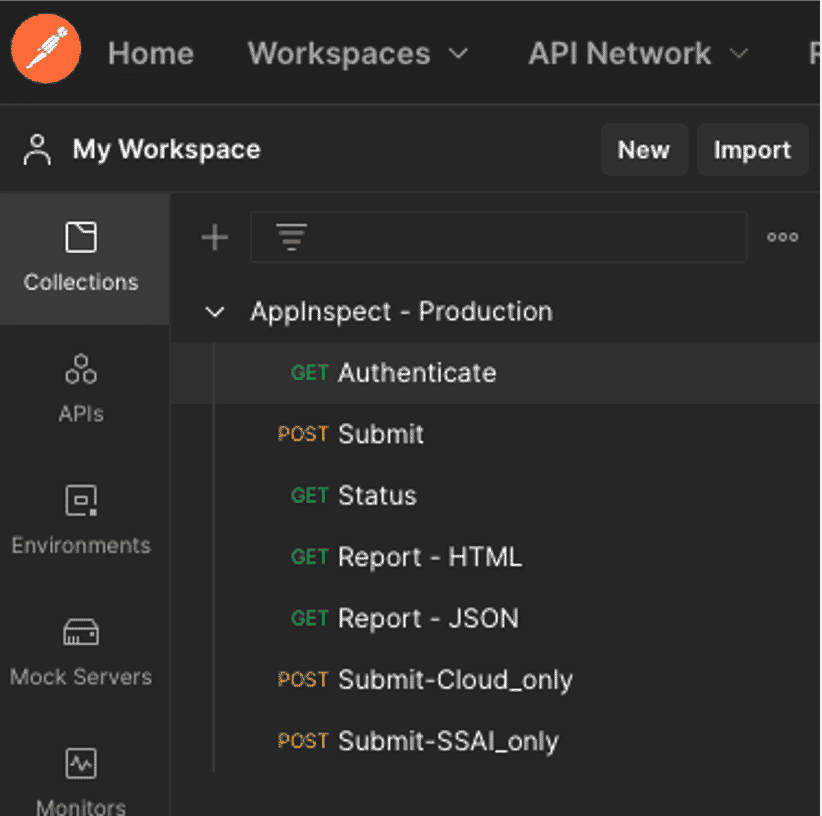Open My Workspace title link
822x816 pixels.
coord(167,149)
